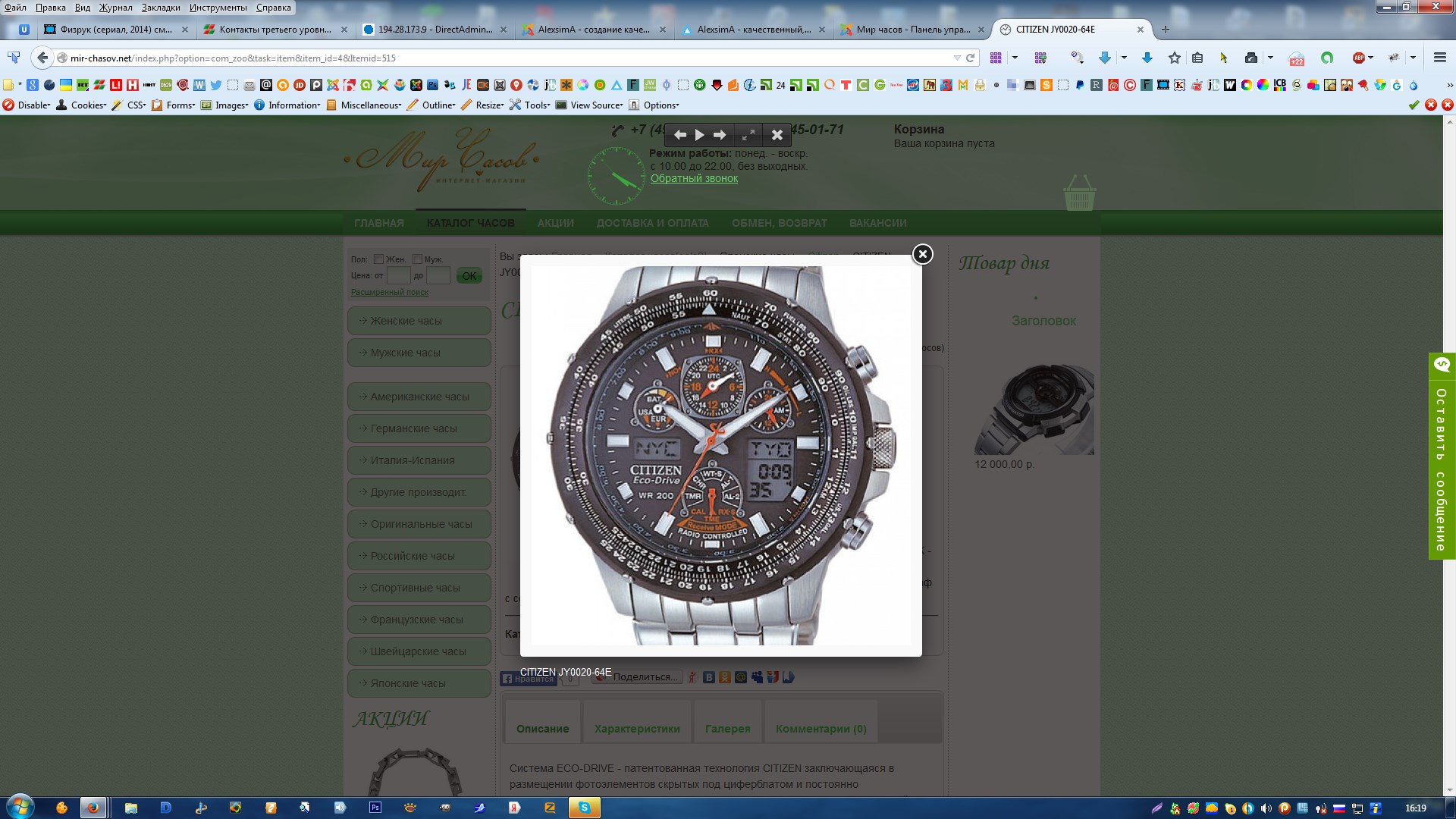This screenshot has height=819, width=1456.
Task: Expand the Cookies developer toolbar dropdown
Action: [87, 105]
